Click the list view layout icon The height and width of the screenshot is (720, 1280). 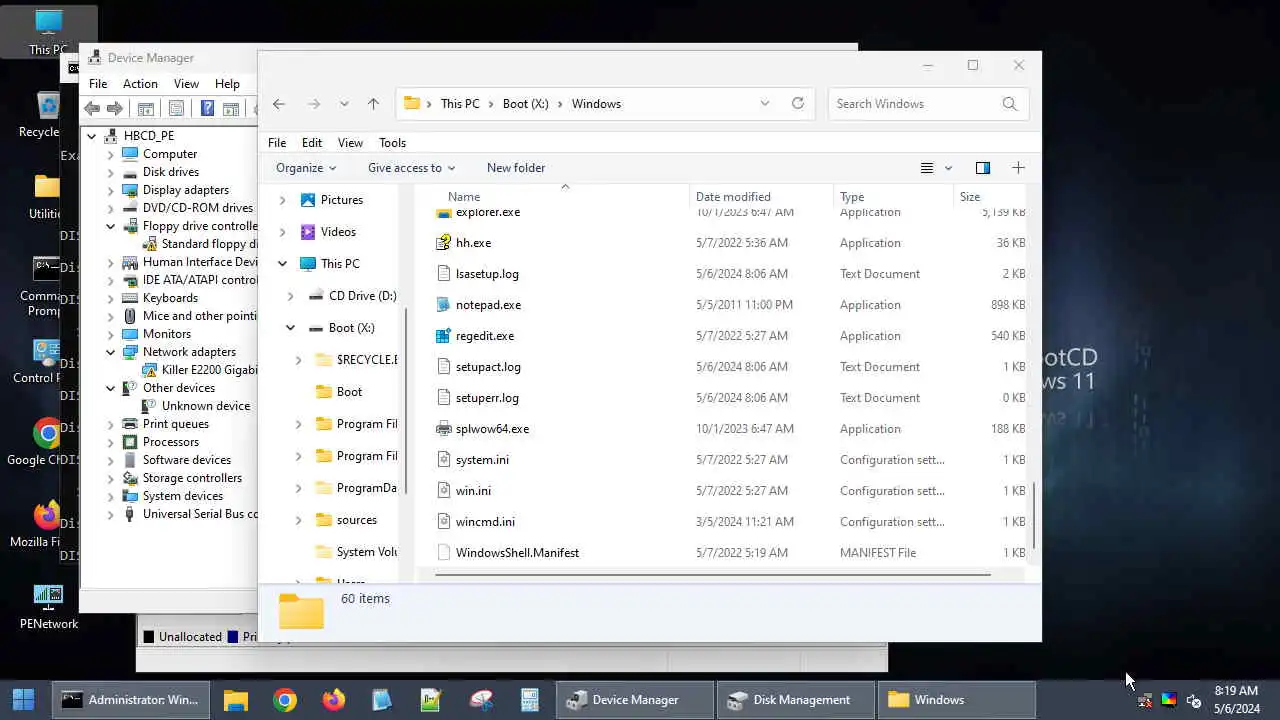(927, 168)
